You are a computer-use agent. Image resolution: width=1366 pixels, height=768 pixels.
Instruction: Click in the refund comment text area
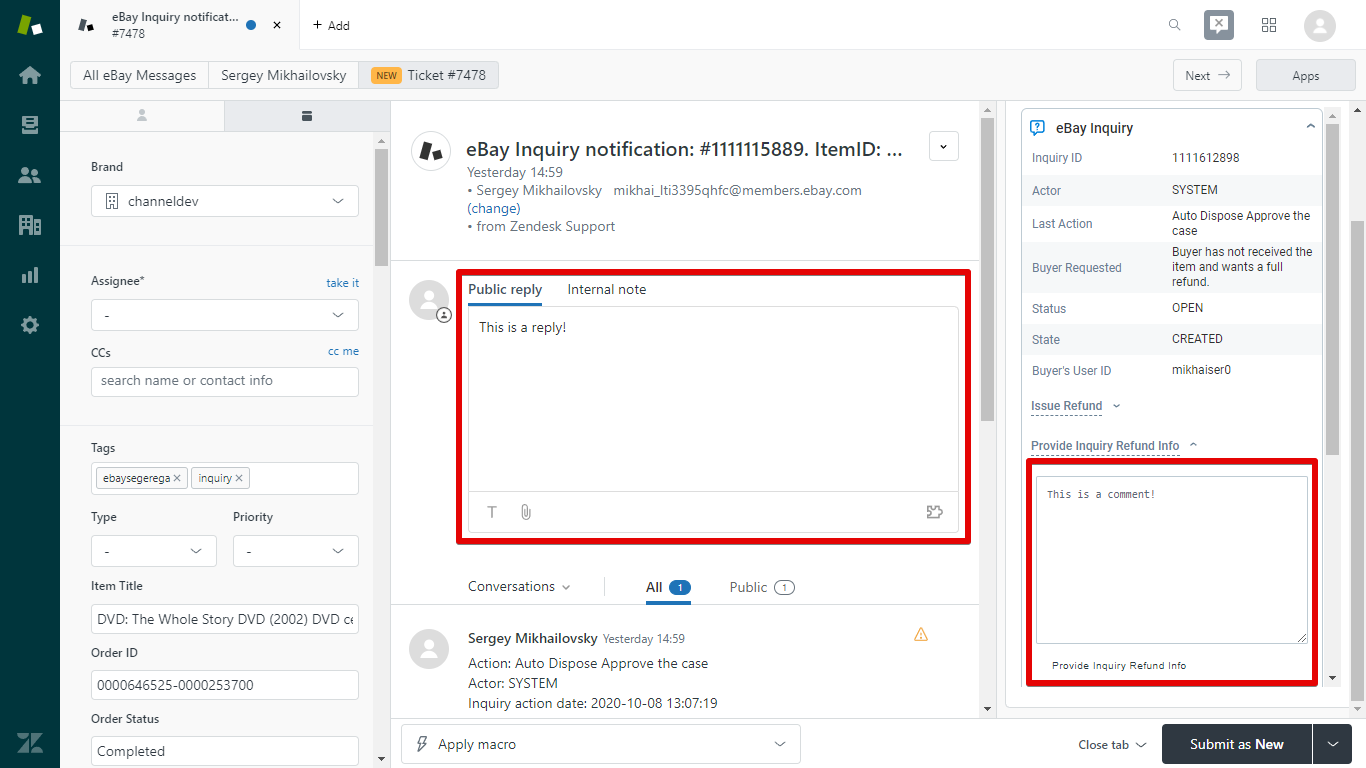pos(1171,559)
